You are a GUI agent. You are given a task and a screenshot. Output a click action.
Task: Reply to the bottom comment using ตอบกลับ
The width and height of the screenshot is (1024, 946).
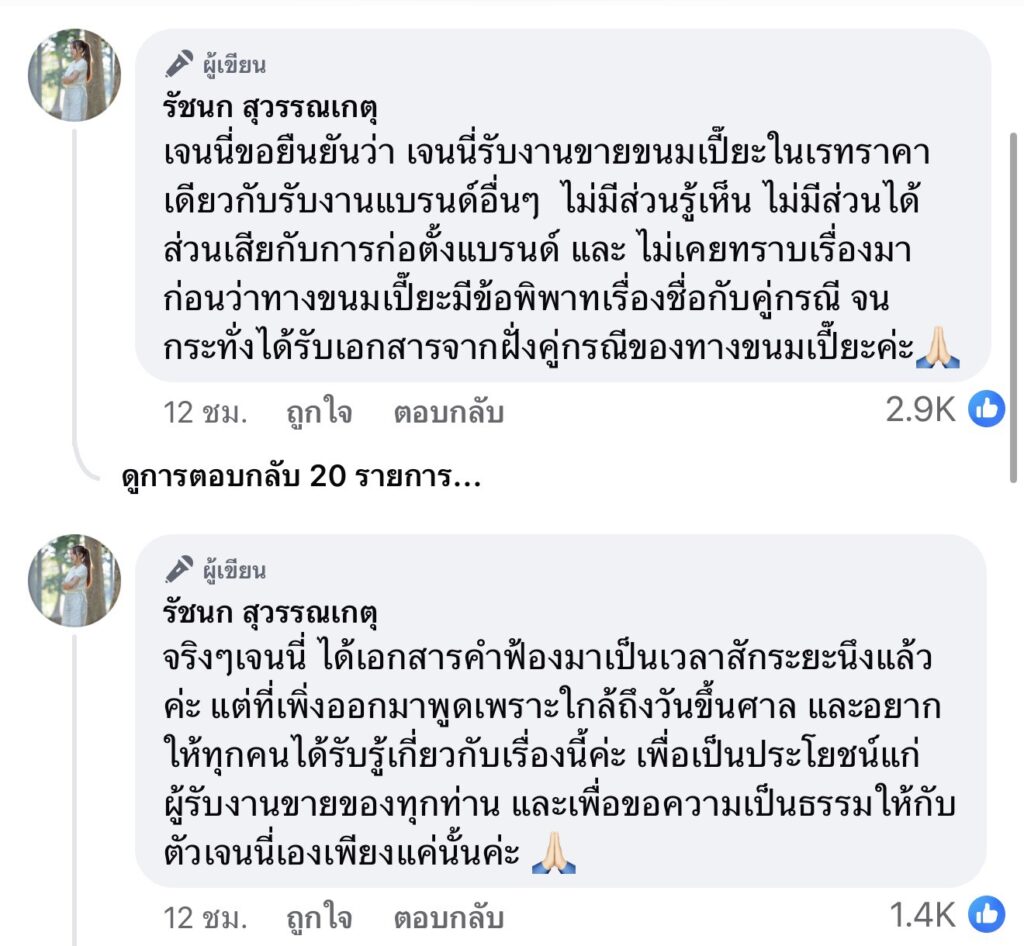coord(448,917)
